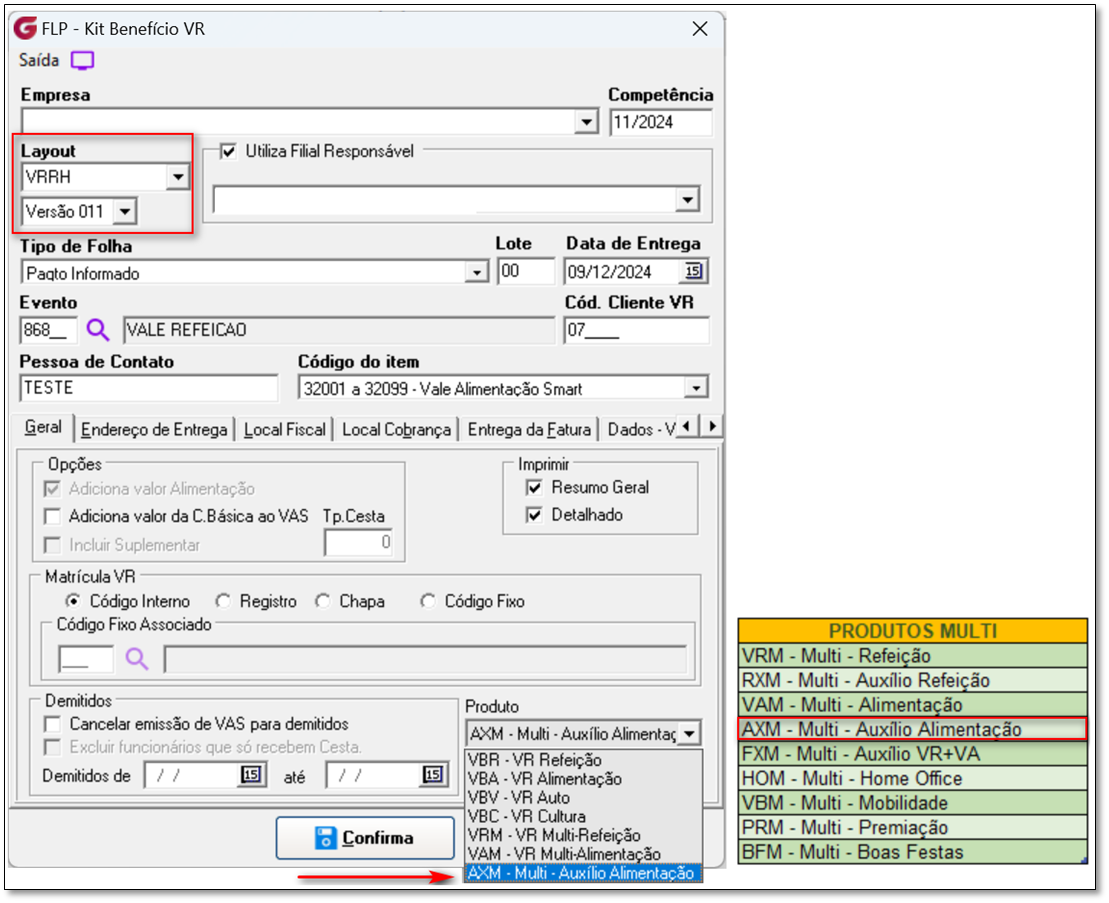Open the Filial Responsável dropdown
Viewport: 1109px width, 903px height.
(687, 199)
